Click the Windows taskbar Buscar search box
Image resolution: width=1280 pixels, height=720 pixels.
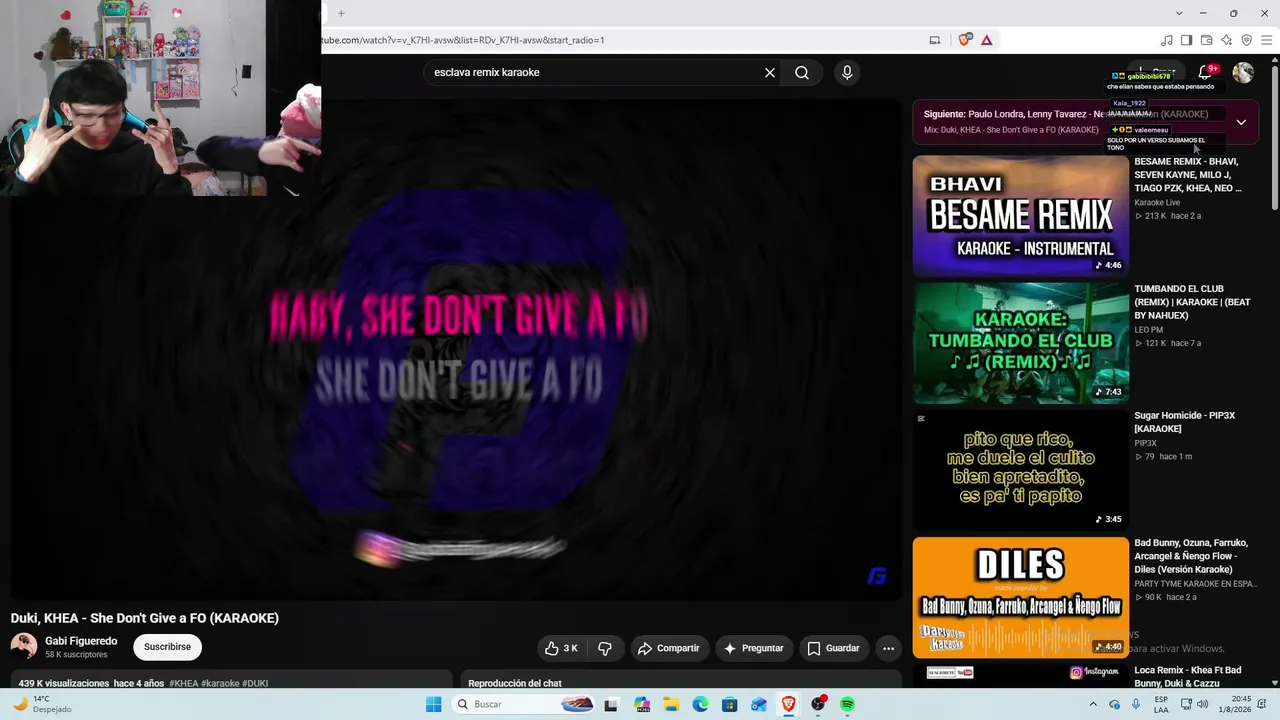click(x=524, y=704)
